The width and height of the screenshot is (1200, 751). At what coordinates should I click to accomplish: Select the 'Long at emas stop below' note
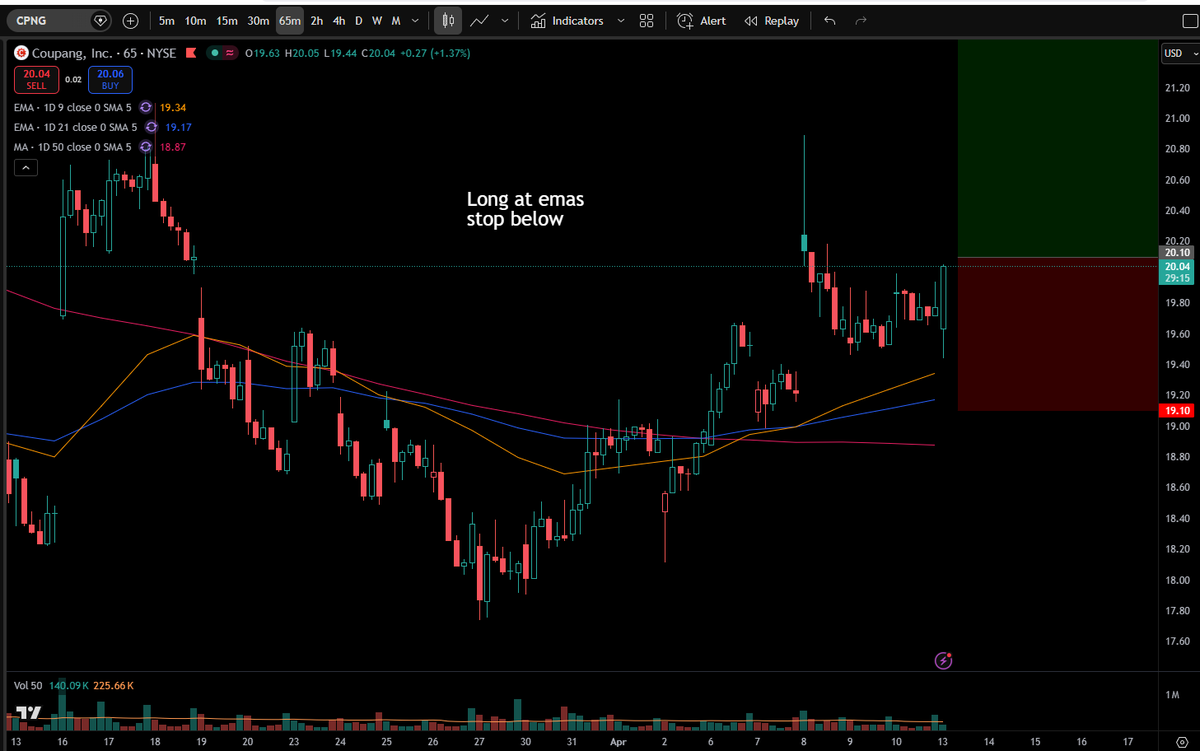(x=525, y=209)
